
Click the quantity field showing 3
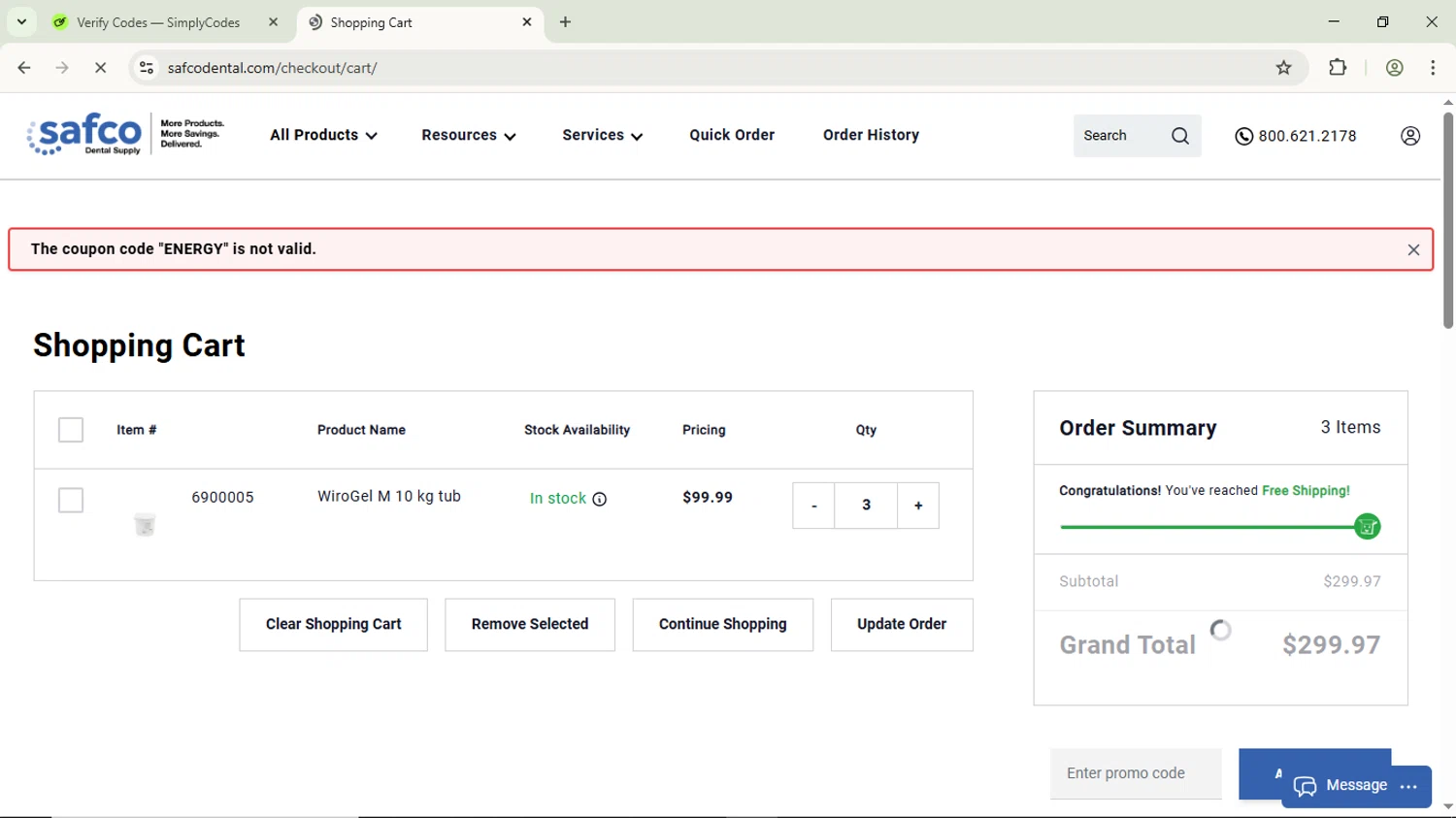866,506
